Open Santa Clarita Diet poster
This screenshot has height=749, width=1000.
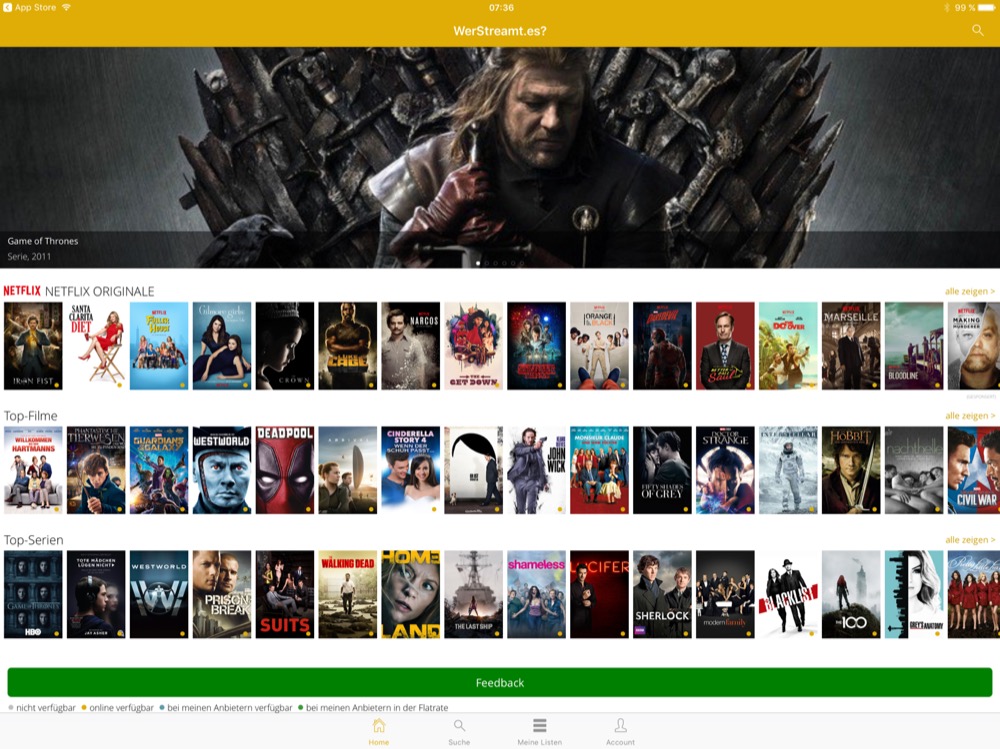pyautogui.click(x=96, y=346)
